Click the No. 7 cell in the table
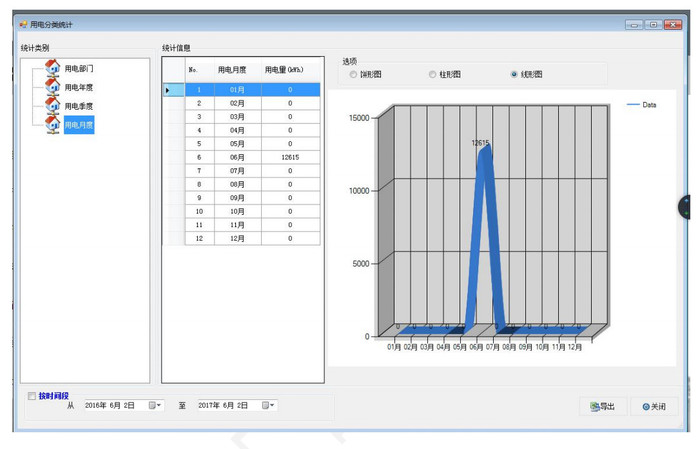 pos(200,171)
